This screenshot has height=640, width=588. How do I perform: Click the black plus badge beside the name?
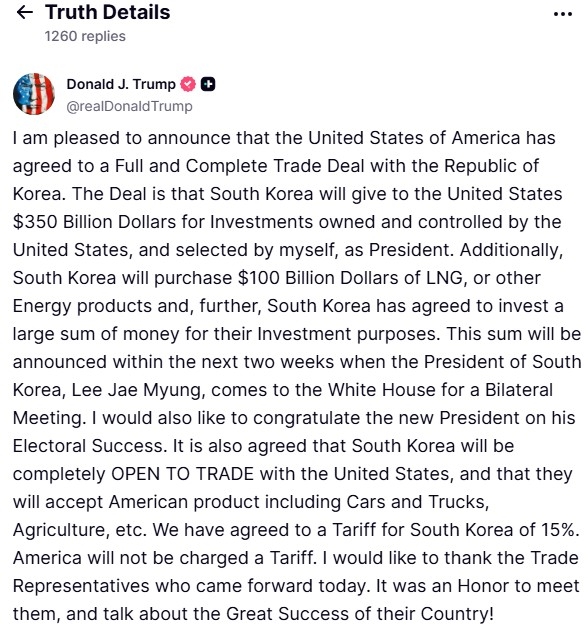(x=208, y=84)
